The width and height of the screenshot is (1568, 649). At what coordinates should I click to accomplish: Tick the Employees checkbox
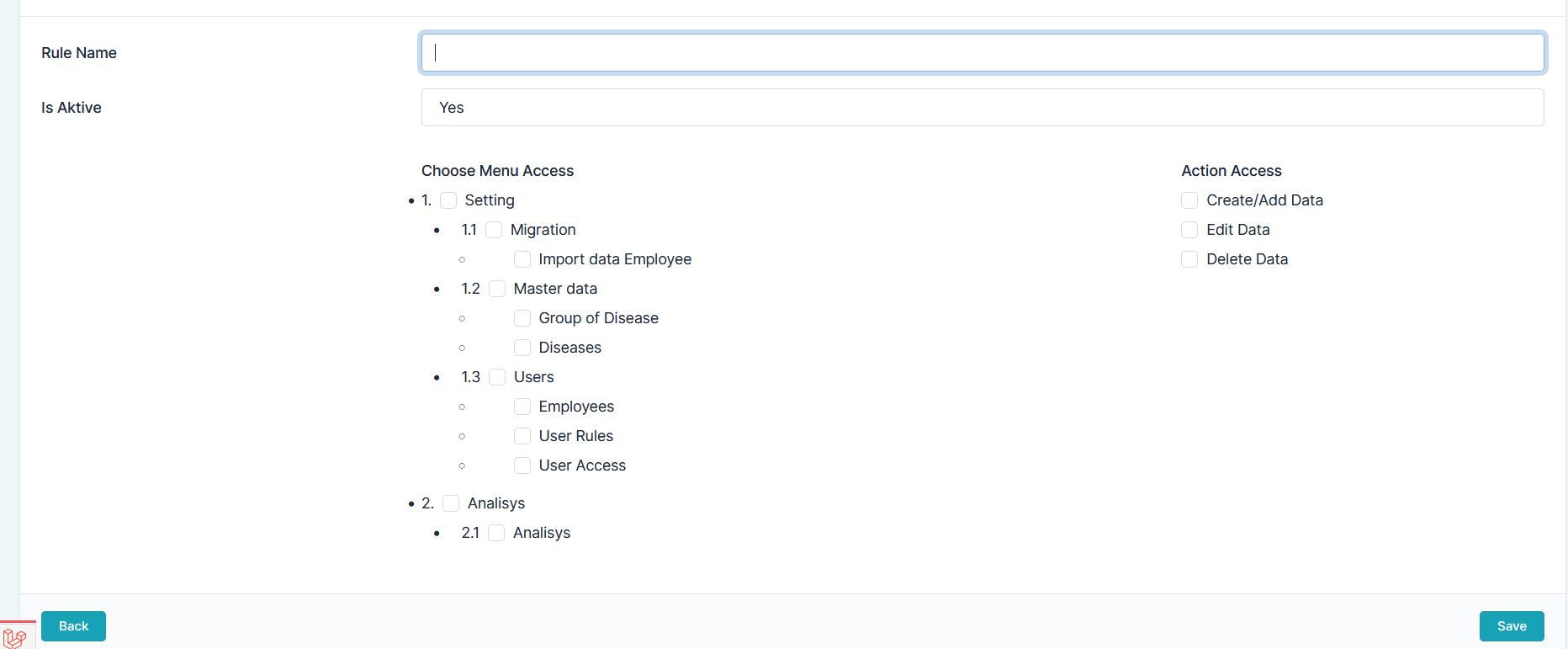(522, 407)
